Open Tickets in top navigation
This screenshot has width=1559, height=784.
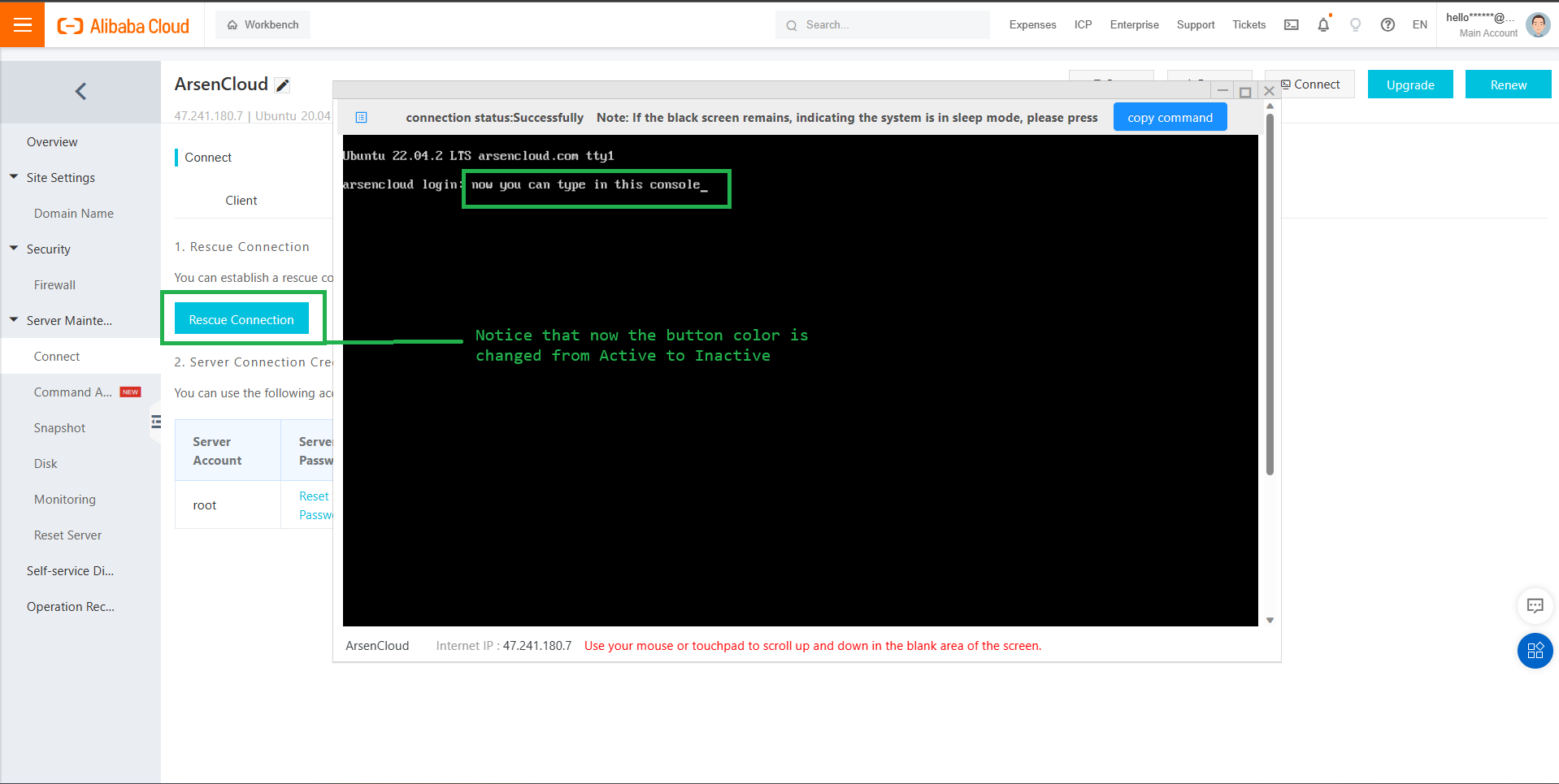[x=1249, y=25]
